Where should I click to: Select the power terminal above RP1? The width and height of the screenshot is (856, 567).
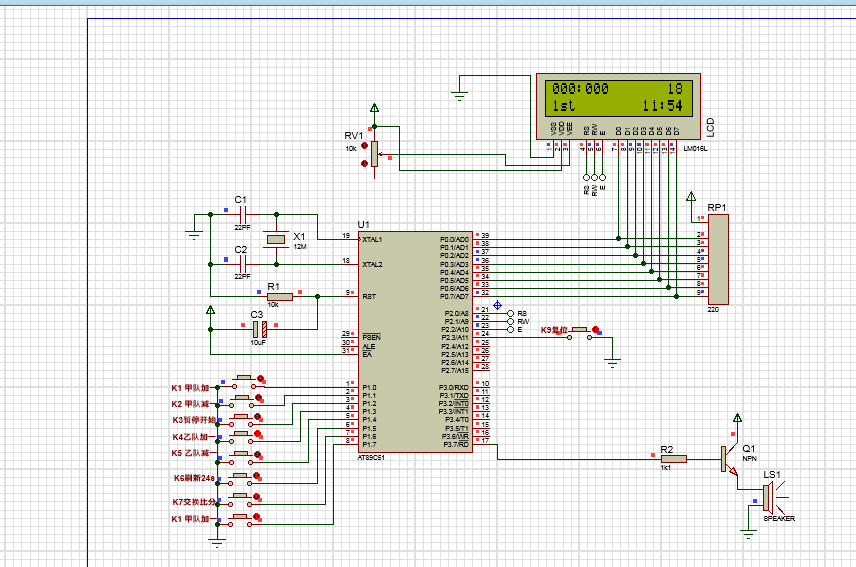point(691,196)
